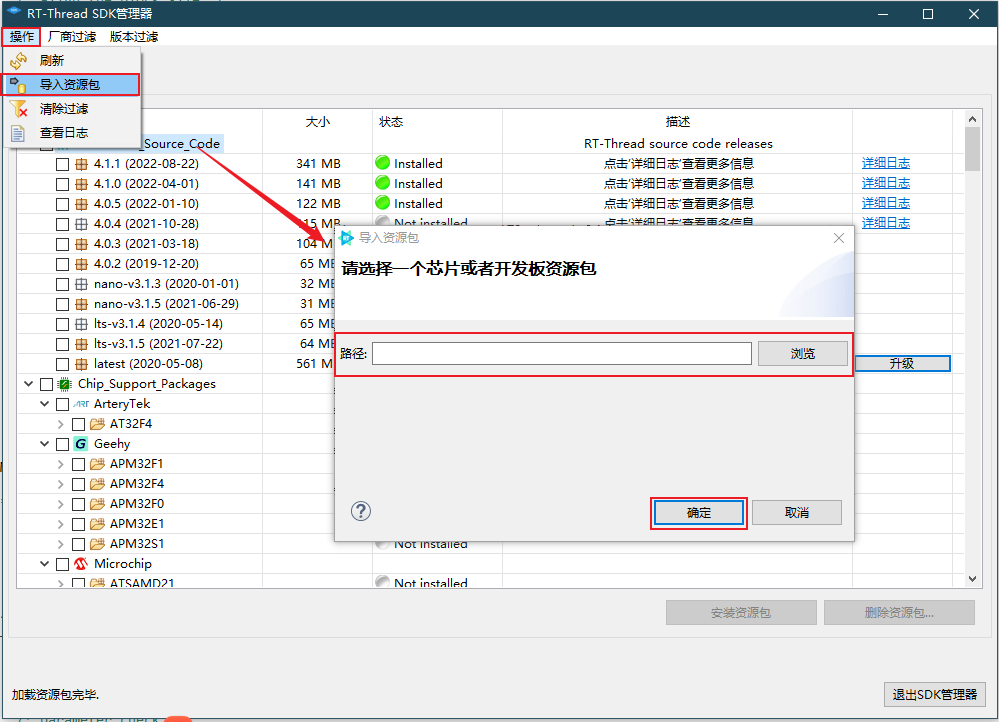Click the Microchip vendor logo icon
The width and height of the screenshot is (999, 722).
tap(81, 564)
